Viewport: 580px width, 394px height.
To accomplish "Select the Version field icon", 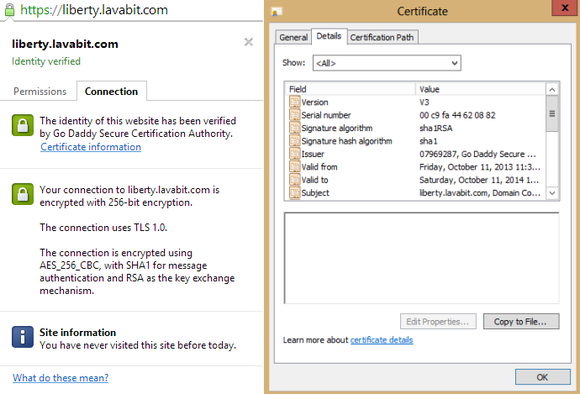I will click(294, 102).
